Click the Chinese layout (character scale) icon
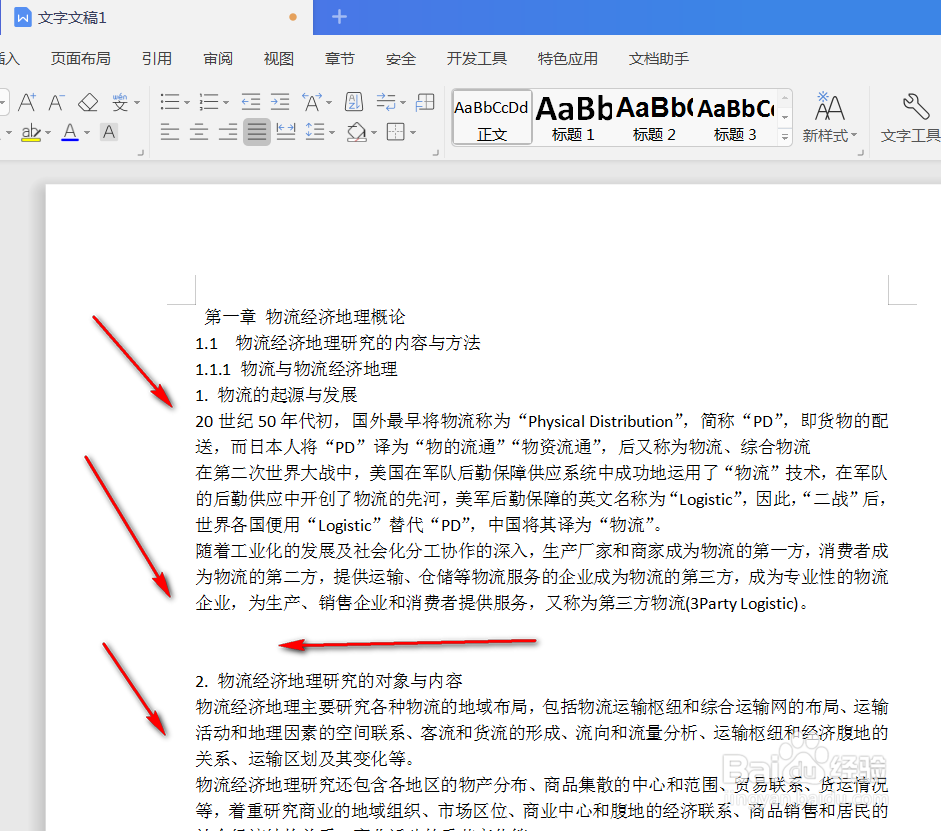Viewport: 941px width, 831px height. tap(312, 102)
